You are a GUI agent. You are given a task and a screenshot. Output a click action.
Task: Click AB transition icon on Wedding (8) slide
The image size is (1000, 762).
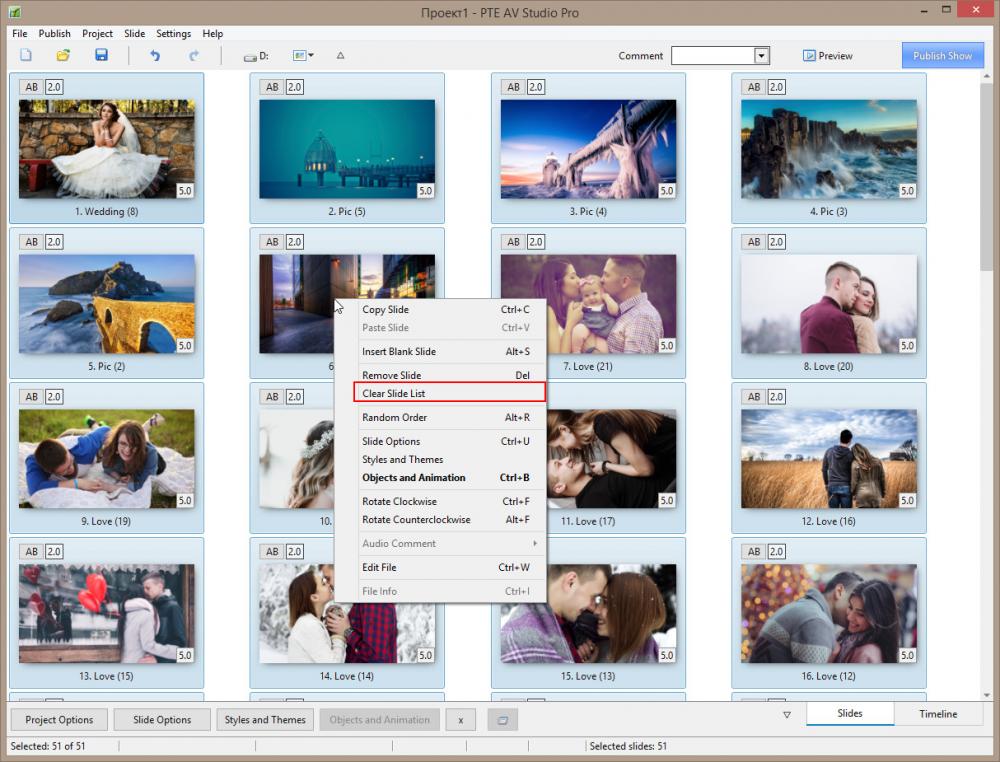[x=31, y=87]
